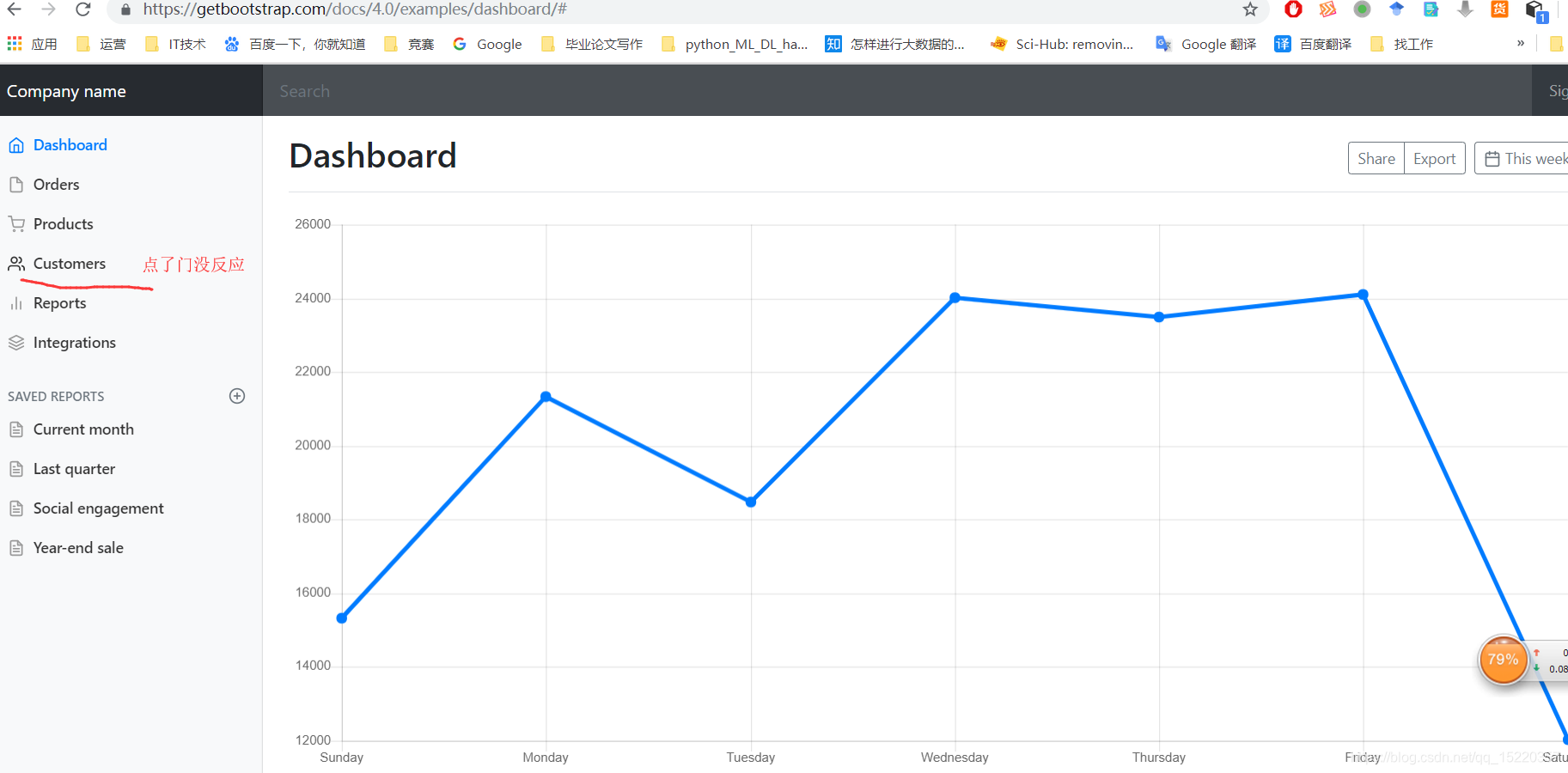
Task: Open the python_ML_DL bookmarks folder
Action: (735, 44)
